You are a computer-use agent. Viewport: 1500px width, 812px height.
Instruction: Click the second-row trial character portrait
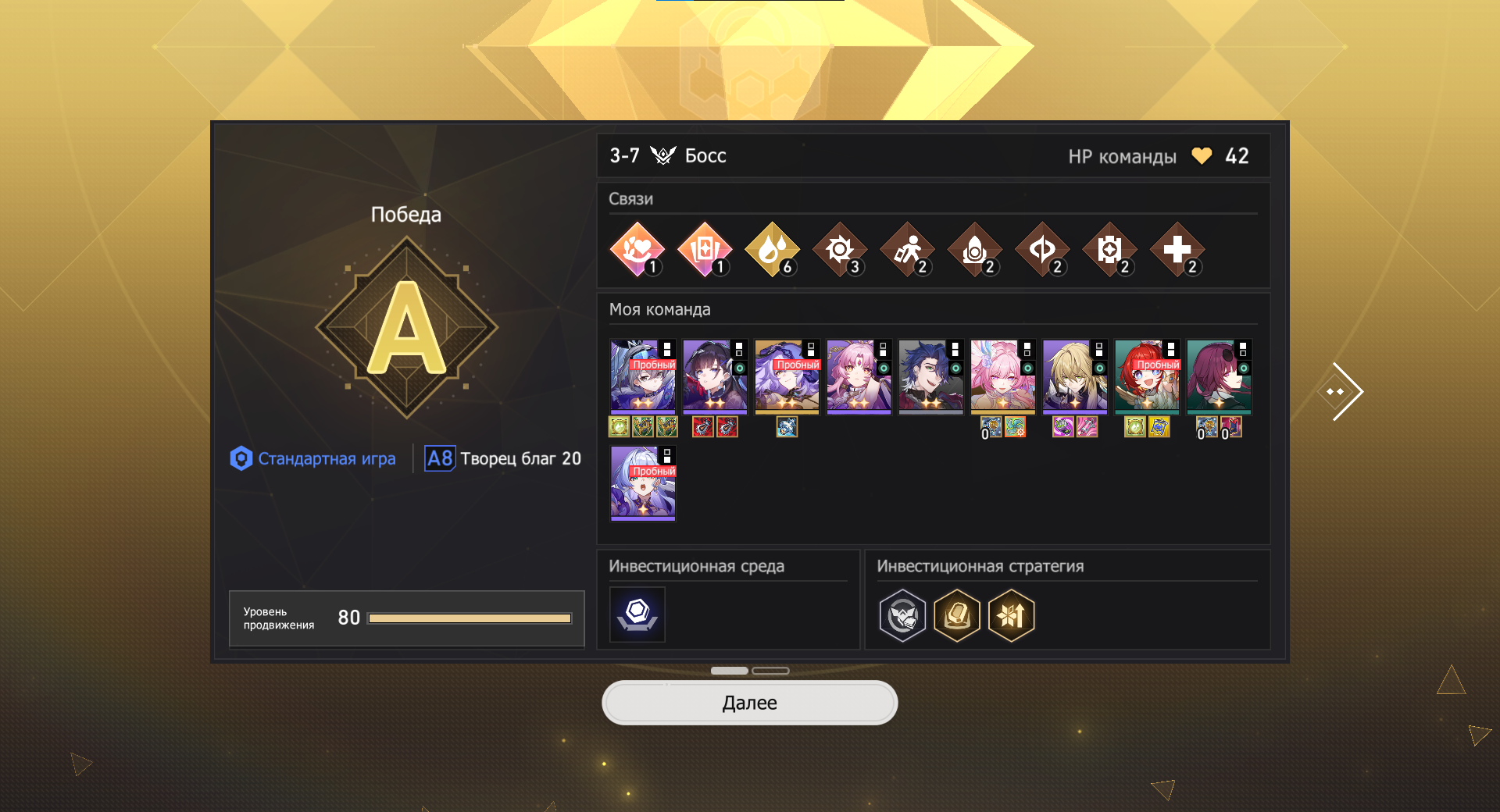pyautogui.click(x=643, y=483)
